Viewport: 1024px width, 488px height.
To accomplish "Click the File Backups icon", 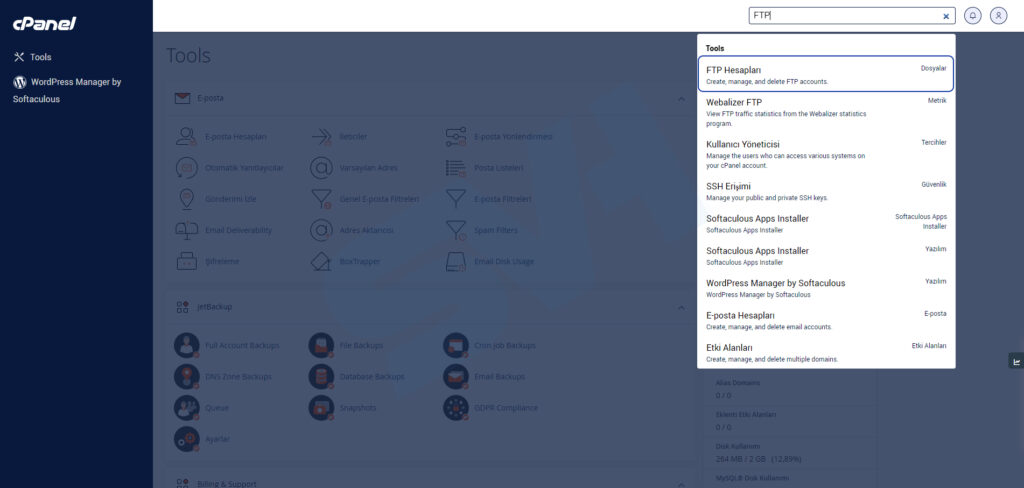I will [321, 345].
